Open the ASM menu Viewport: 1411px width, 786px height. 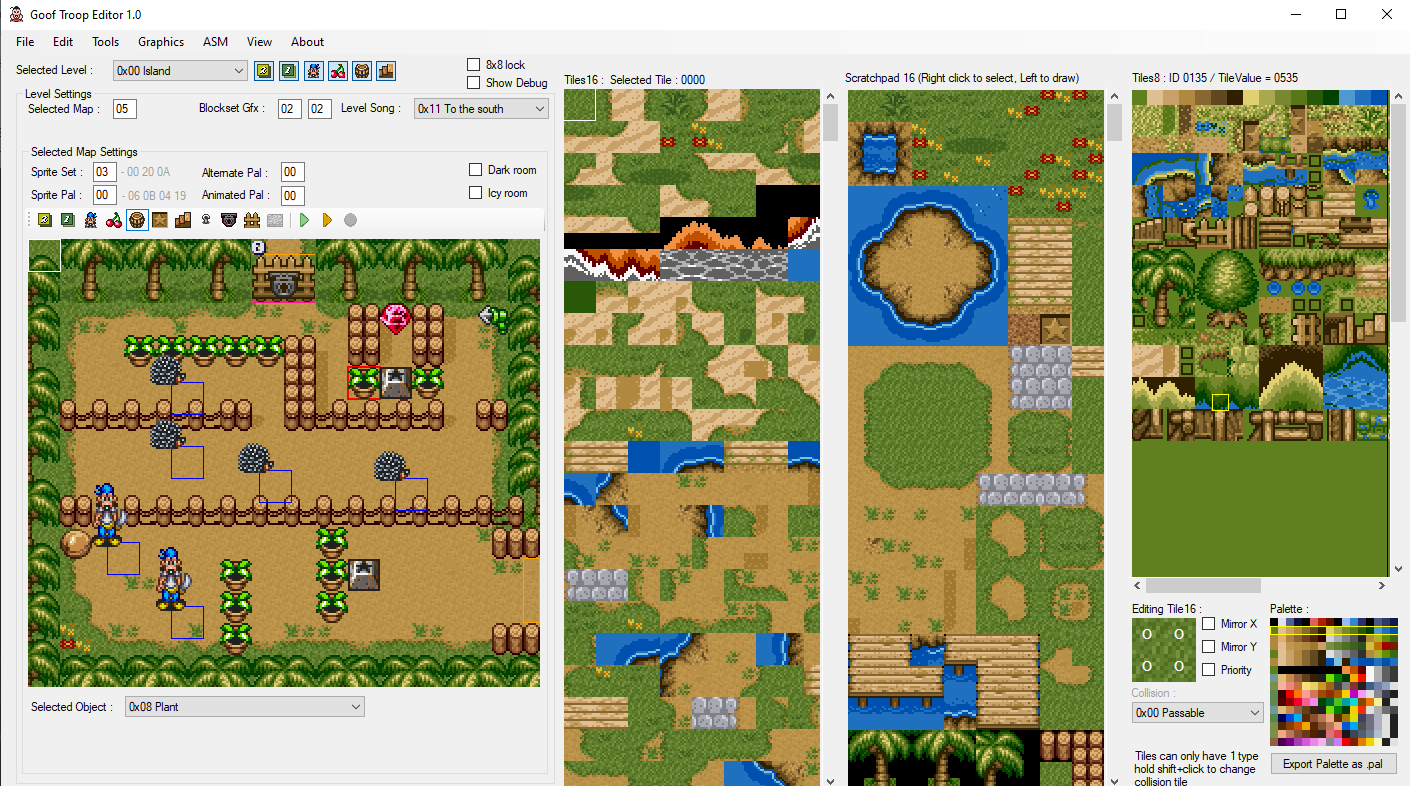click(215, 42)
